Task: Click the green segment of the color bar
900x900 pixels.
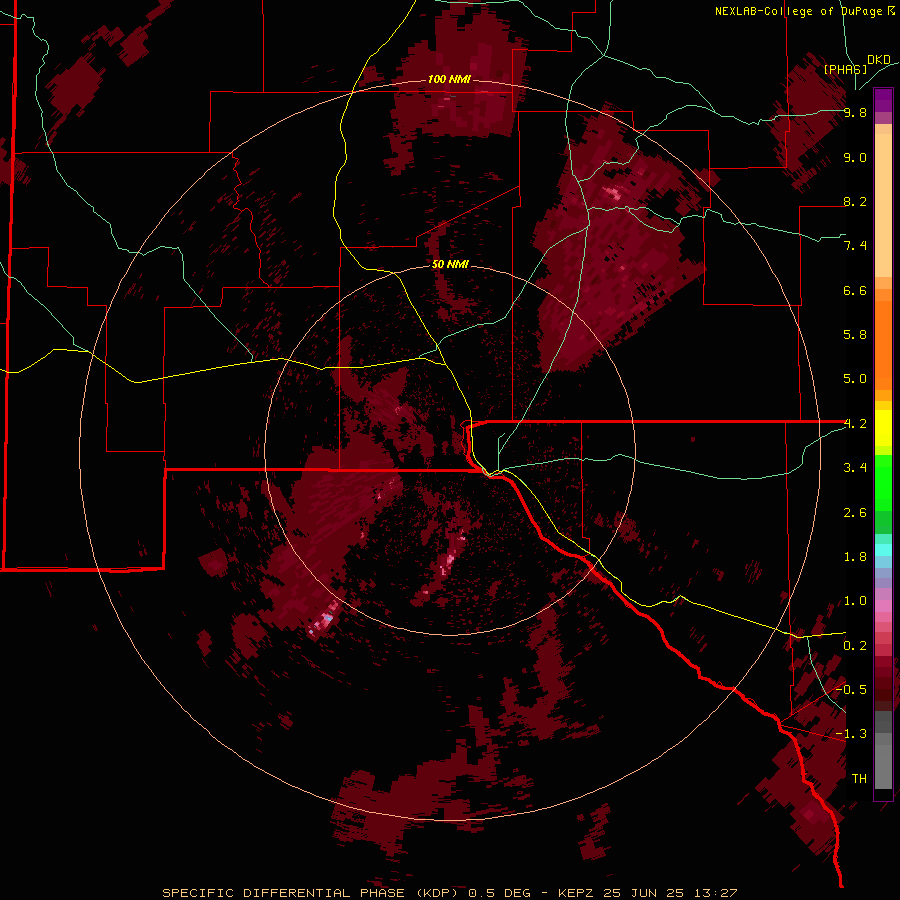Action: [x=883, y=494]
